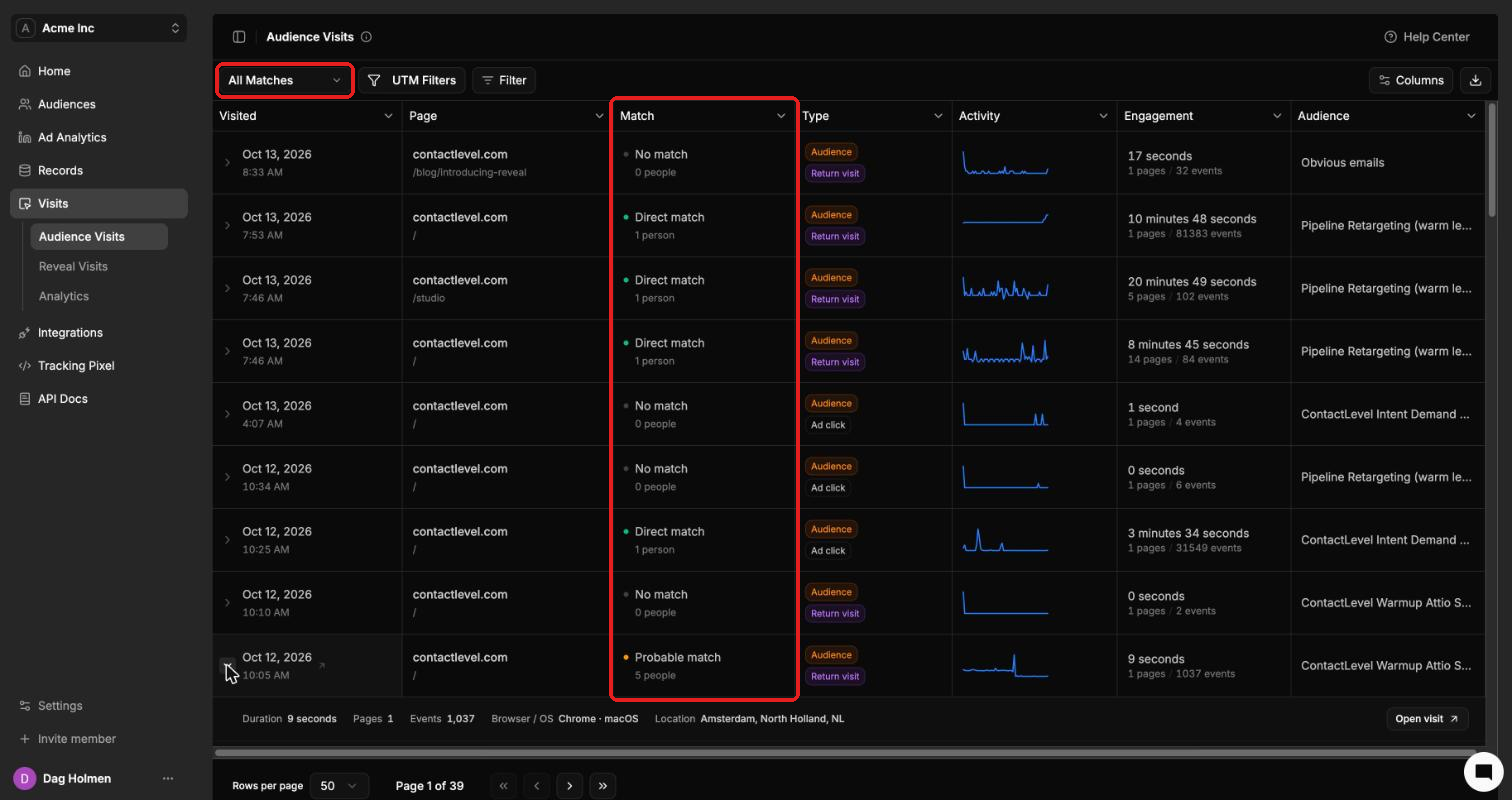Open Home in the sidebar
The height and width of the screenshot is (800, 1512).
pos(100,71)
